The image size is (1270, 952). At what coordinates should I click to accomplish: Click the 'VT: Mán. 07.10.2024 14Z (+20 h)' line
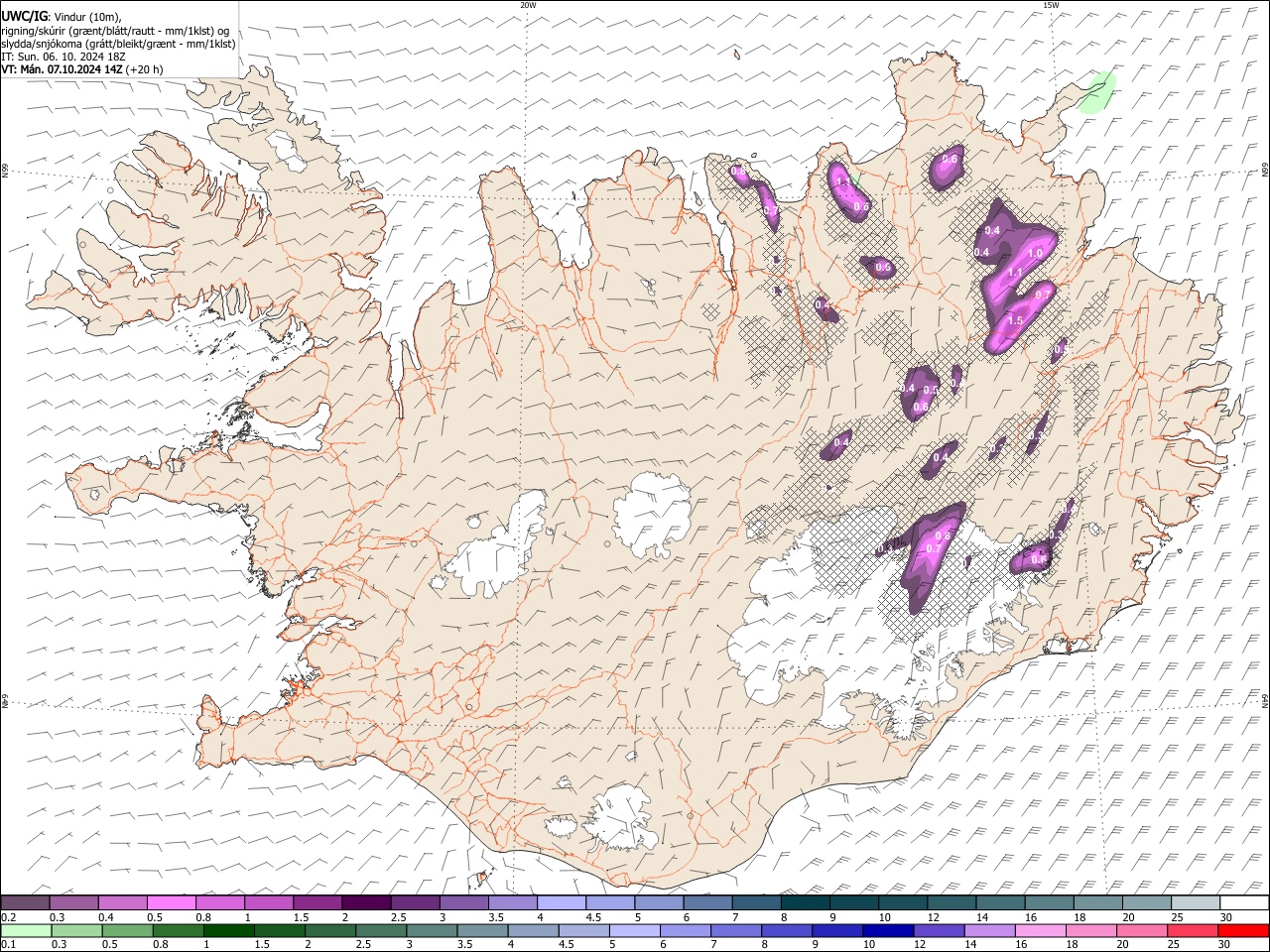click(x=82, y=69)
